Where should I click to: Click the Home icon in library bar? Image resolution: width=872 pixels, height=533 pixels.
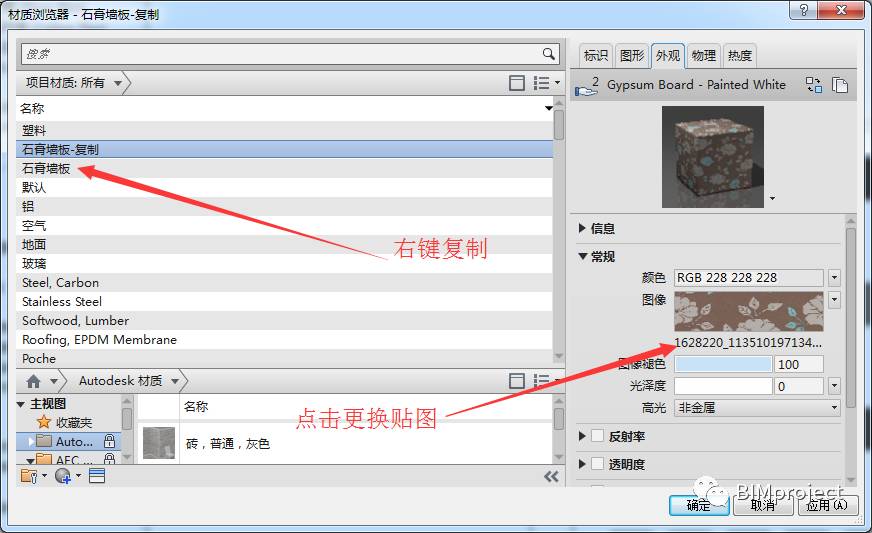[x=33, y=381]
